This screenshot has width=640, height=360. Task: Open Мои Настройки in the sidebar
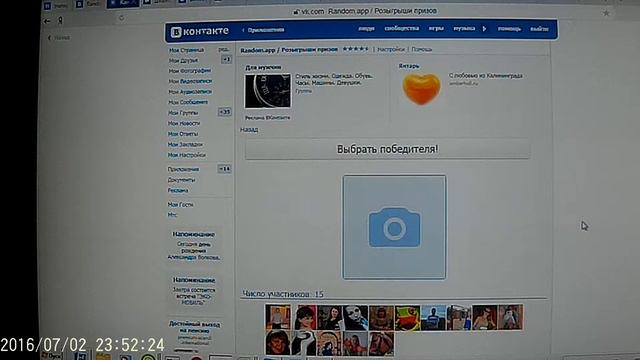187,155
